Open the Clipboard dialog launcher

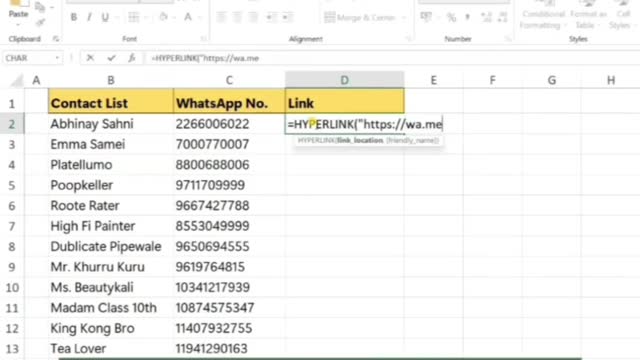[56, 39]
